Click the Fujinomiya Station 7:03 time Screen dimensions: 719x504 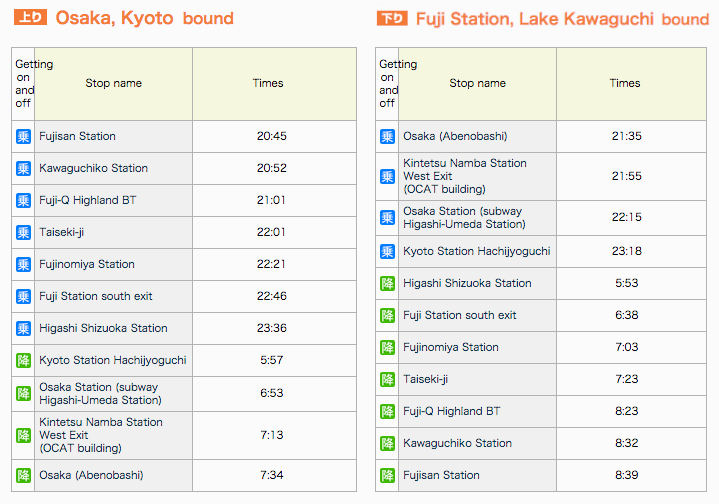pyautogui.click(x=627, y=347)
